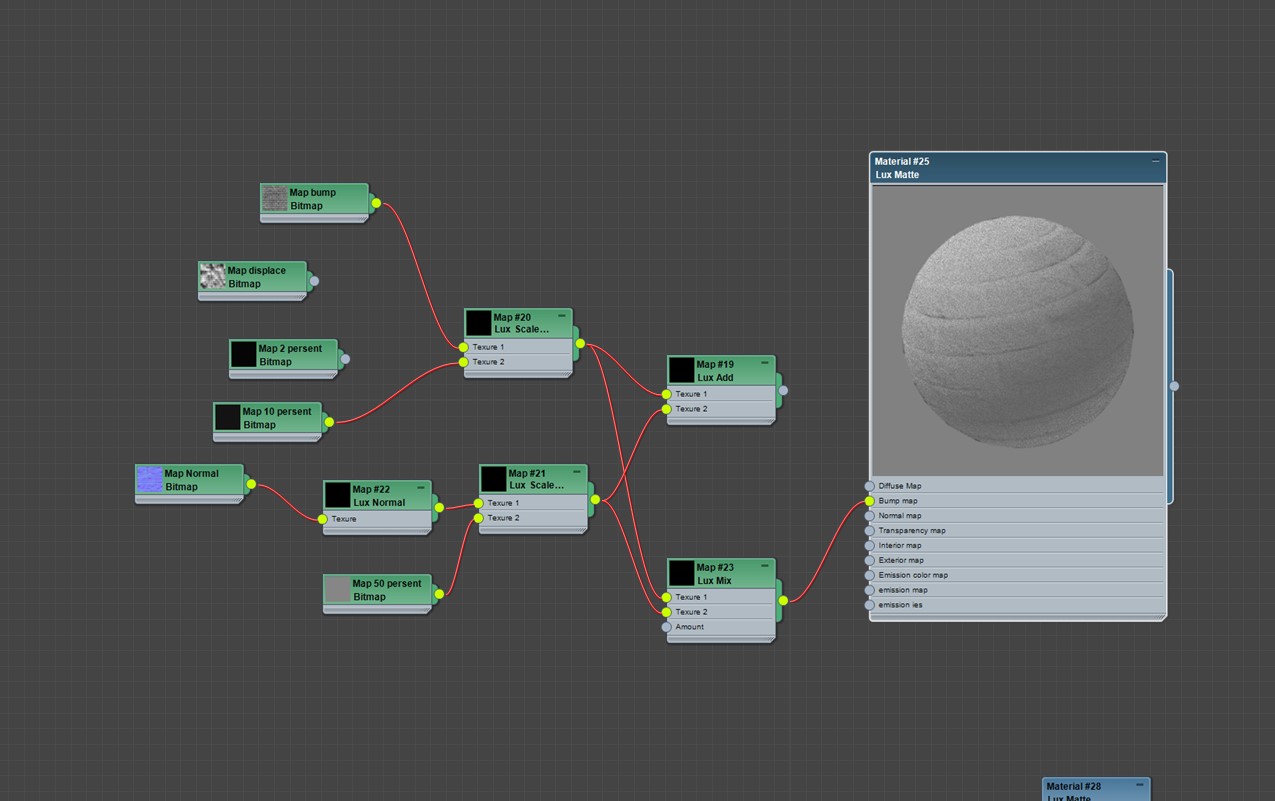This screenshot has width=1275, height=801.
Task: Click the Map bump bitmap thumbnail
Action: [275, 199]
